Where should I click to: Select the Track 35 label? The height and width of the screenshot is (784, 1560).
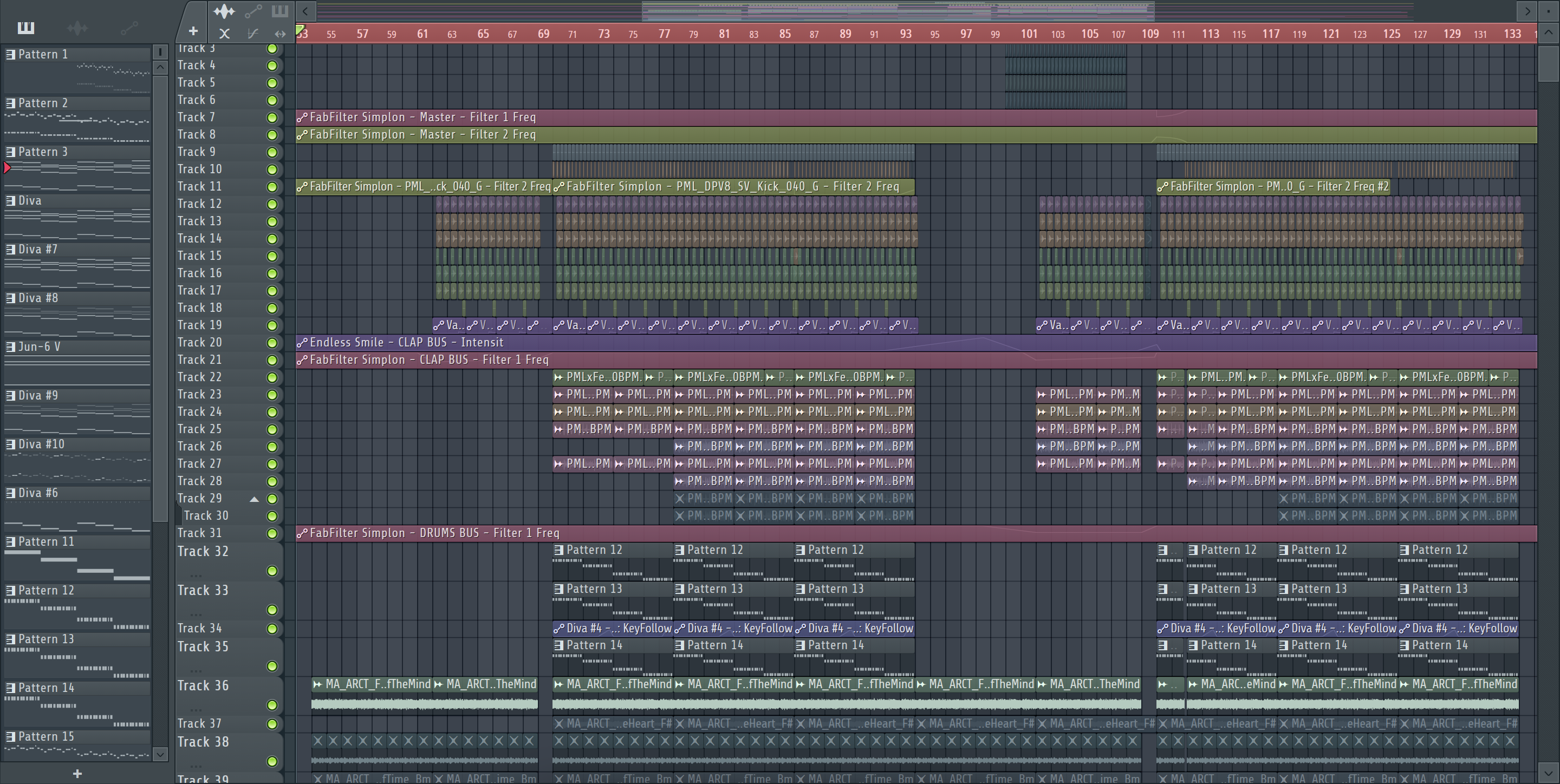point(203,647)
